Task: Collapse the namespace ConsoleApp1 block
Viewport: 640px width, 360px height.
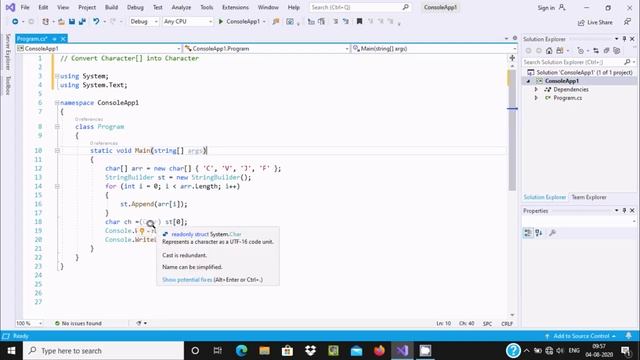Action: (x=57, y=103)
